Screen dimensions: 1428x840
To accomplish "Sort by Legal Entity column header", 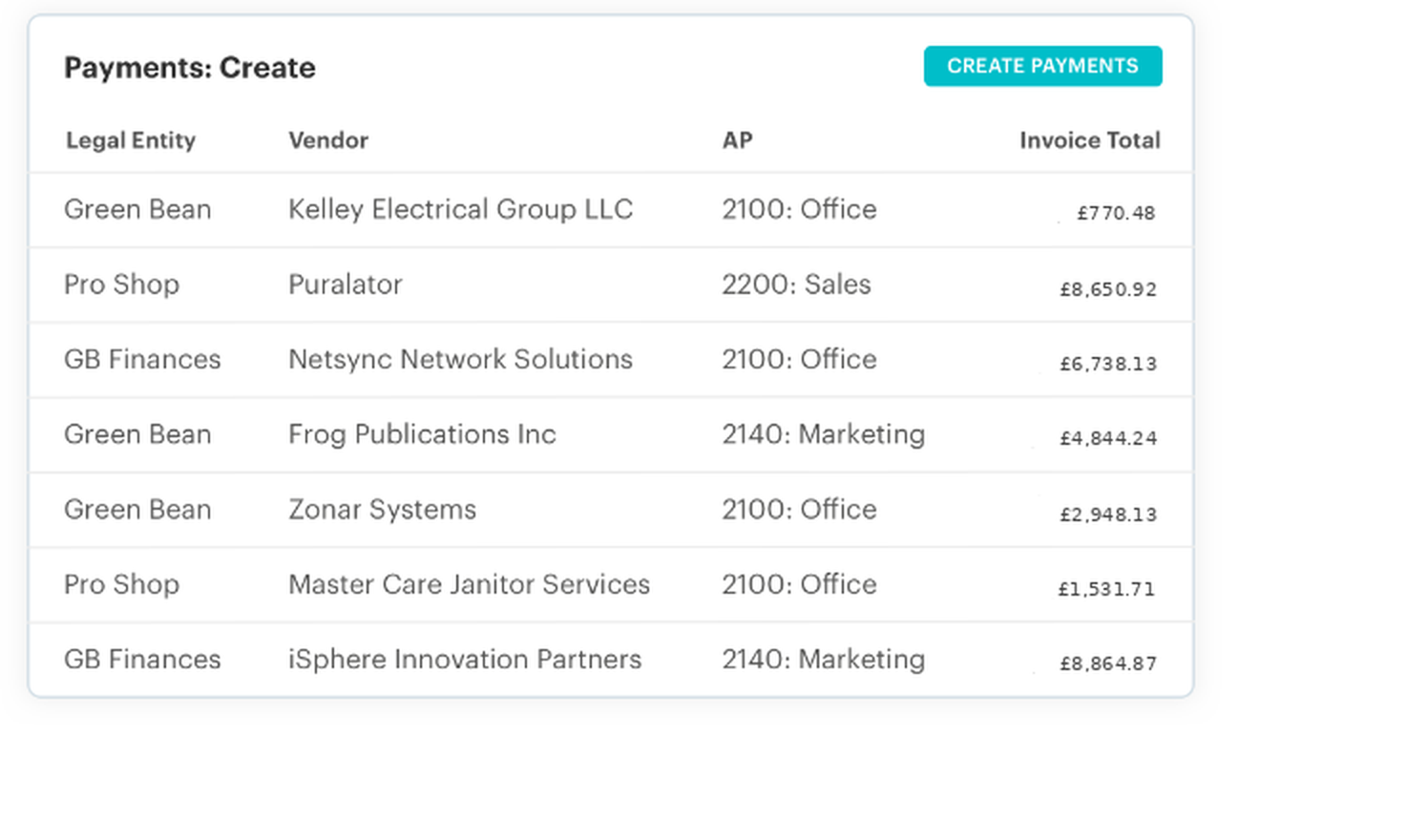I will click(x=131, y=140).
